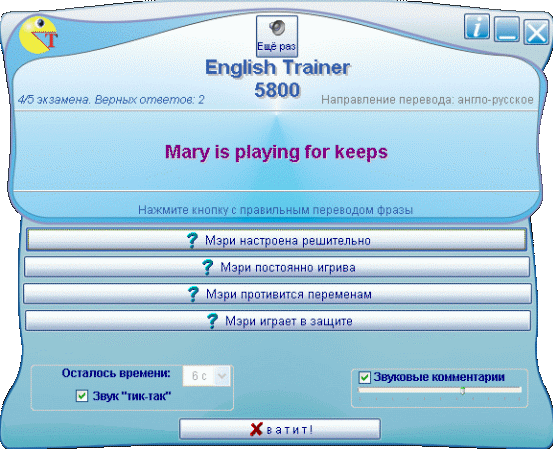Click the phrase Mary is playing for keeps
The width and height of the screenshot is (553, 449).
[x=276, y=152]
